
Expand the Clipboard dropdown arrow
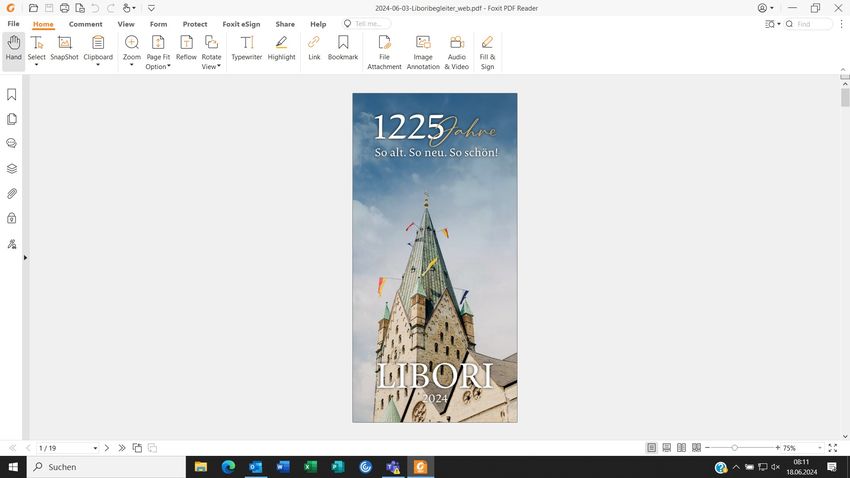(x=98, y=65)
